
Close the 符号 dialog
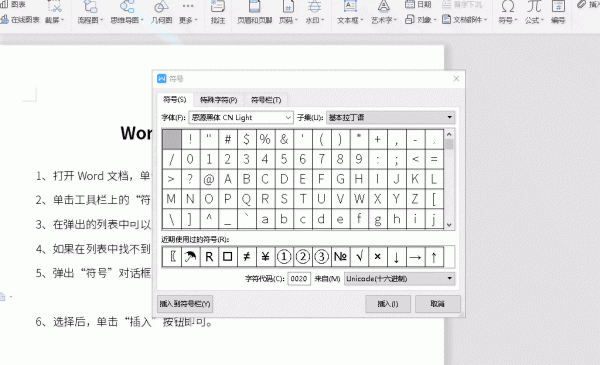click(x=456, y=78)
